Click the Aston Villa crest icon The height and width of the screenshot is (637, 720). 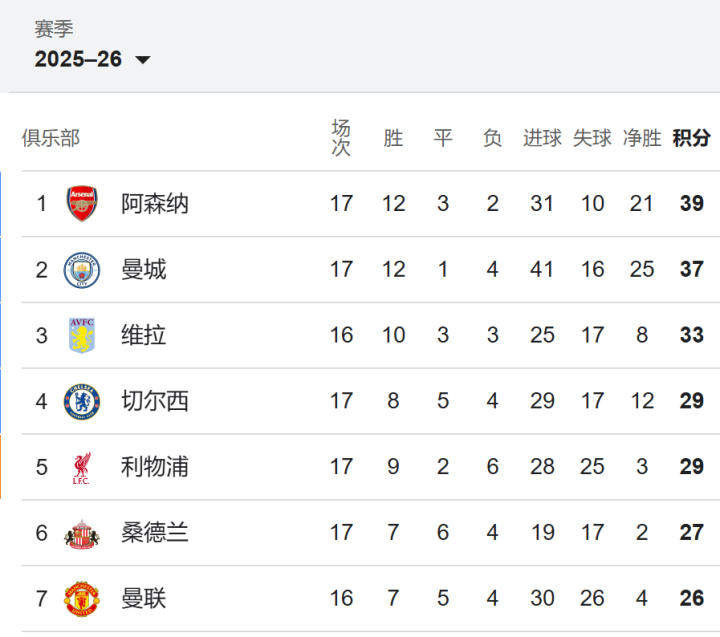pyautogui.click(x=82, y=336)
